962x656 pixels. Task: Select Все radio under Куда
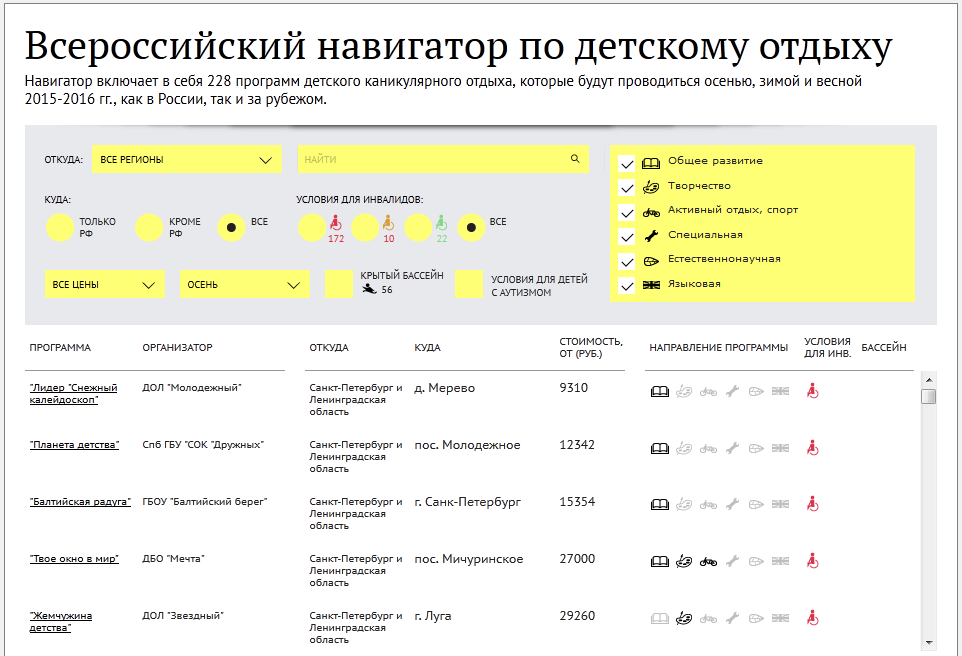coord(231,228)
